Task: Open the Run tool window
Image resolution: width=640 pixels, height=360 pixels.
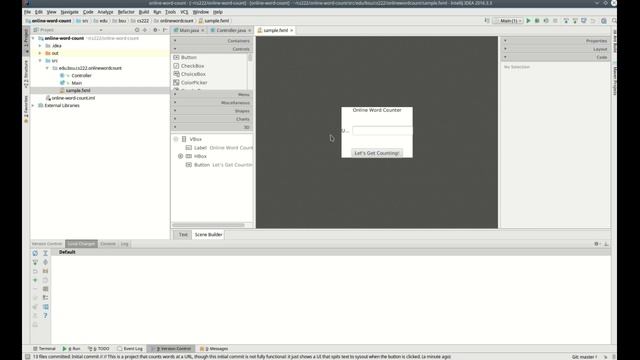Action: coord(71,349)
